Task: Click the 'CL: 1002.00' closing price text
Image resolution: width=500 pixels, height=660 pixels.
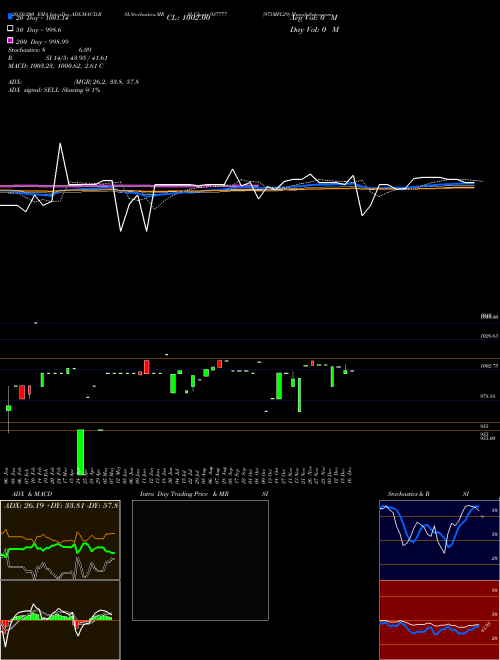Action: coord(188,18)
